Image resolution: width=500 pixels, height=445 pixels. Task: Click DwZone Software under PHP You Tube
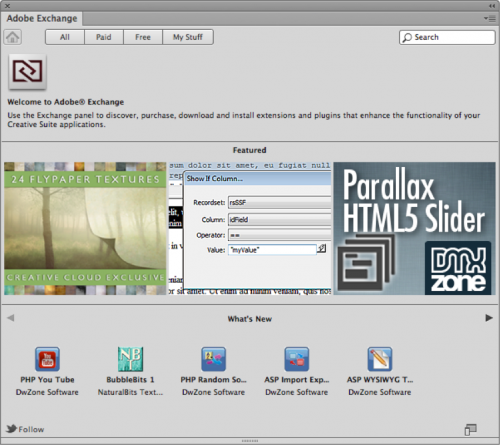tap(47, 392)
